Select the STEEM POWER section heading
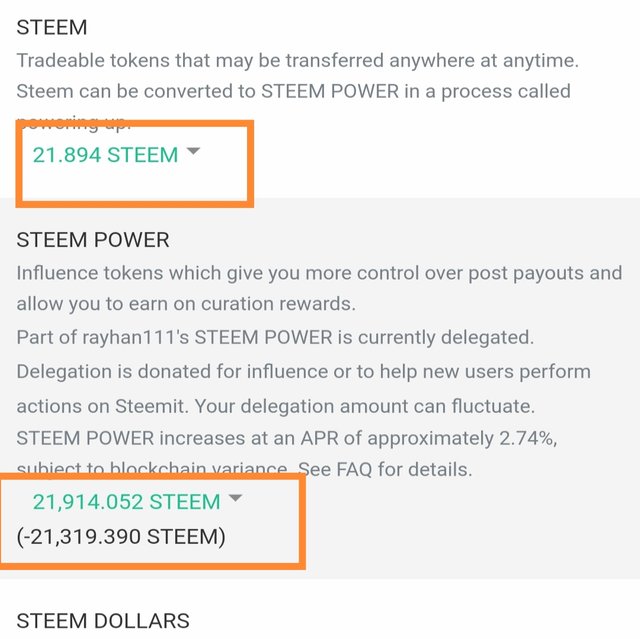Viewport: 640px width, 639px height. point(93,240)
